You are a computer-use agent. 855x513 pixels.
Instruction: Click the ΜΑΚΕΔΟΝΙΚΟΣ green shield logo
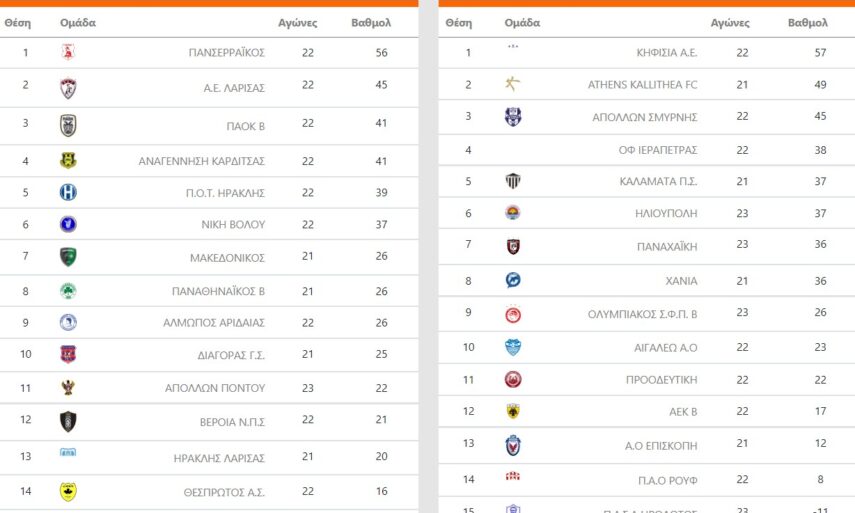[x=68, y=257]
